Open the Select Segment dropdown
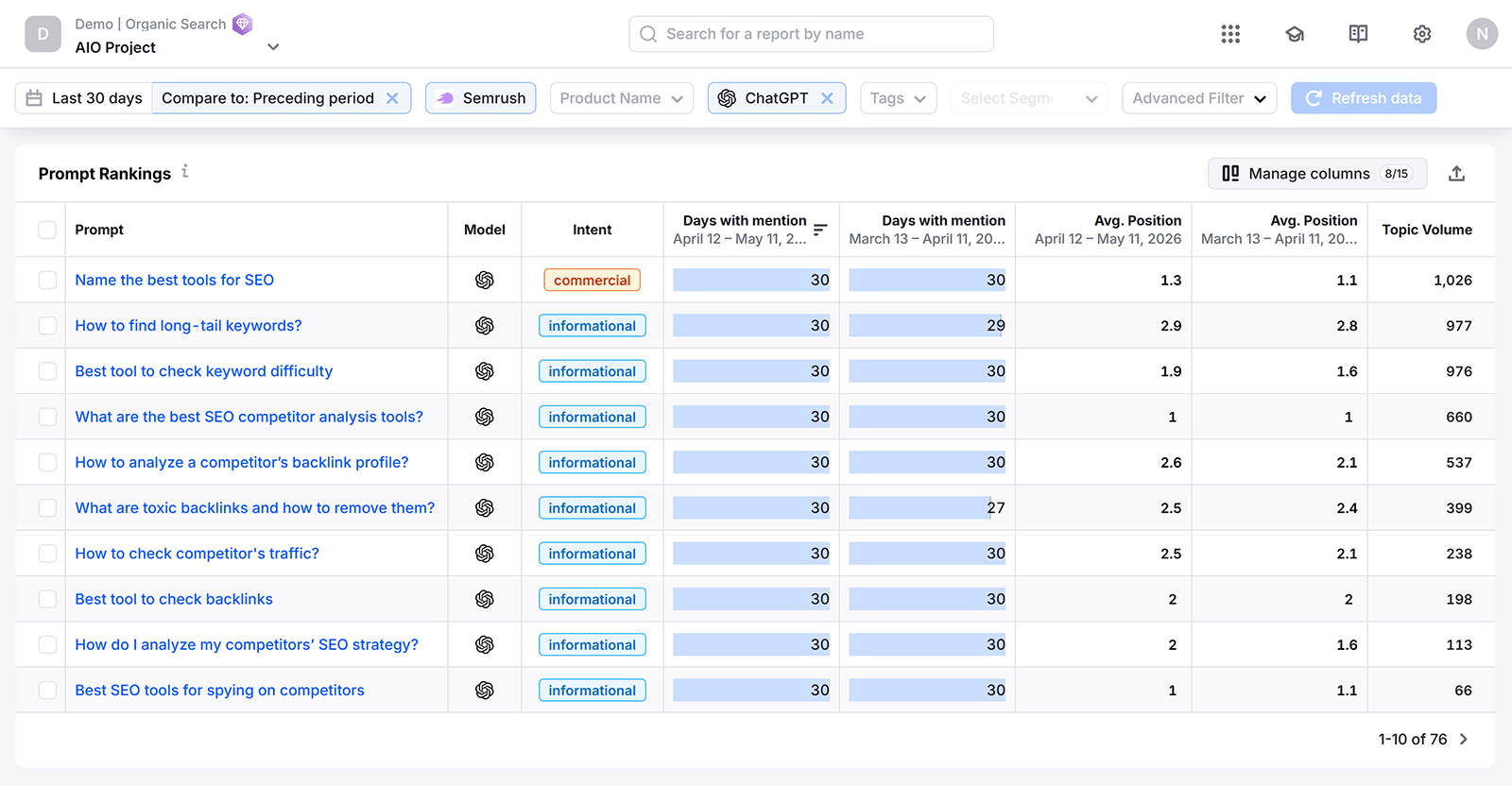This screenshot has width=1512, height=786. pyautogui.click(x=1029, y=98)
